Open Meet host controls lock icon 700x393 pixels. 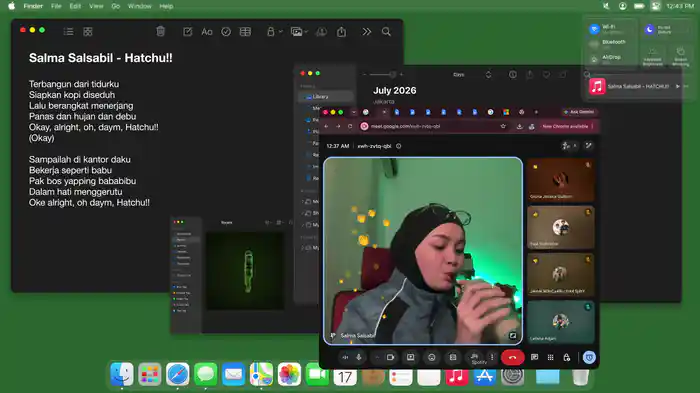(x=567, y=357)
